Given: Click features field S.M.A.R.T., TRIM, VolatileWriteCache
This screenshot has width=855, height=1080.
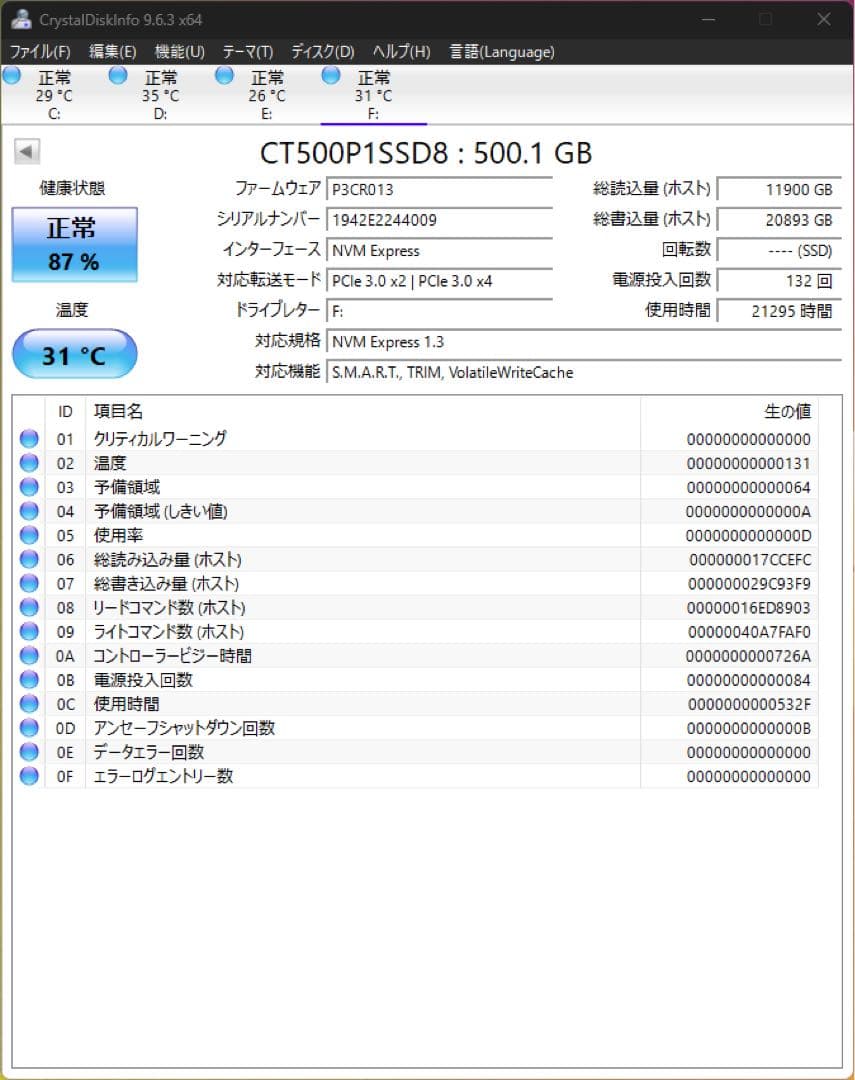Looking at the screenshot, I should pyautogui.click(x=584, y=372).
